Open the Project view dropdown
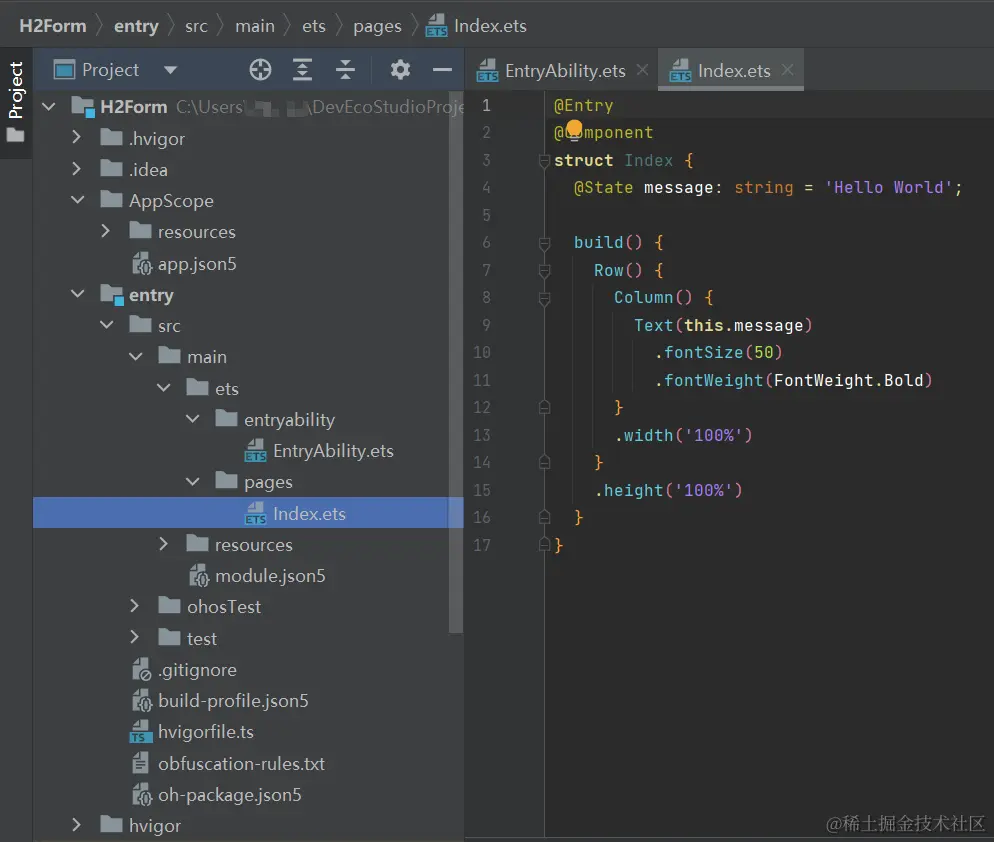 pyautogui.click(x=170, y=70)
